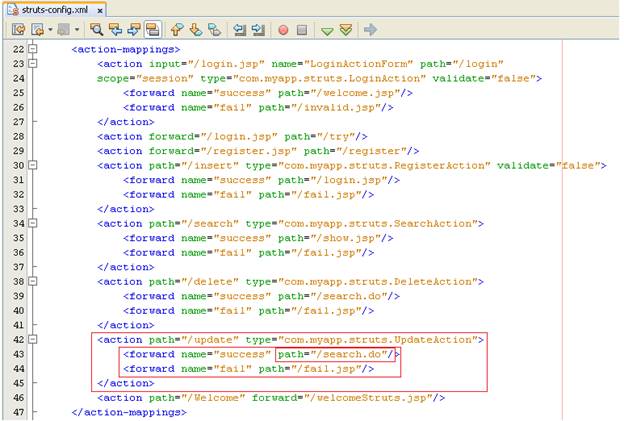Click the opening <action-mappings> tag
The image size is (624, 421).
(126, 49)
